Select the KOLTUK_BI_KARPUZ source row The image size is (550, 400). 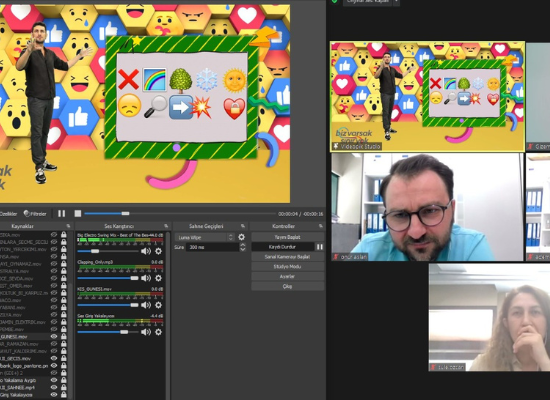point(34,293)
